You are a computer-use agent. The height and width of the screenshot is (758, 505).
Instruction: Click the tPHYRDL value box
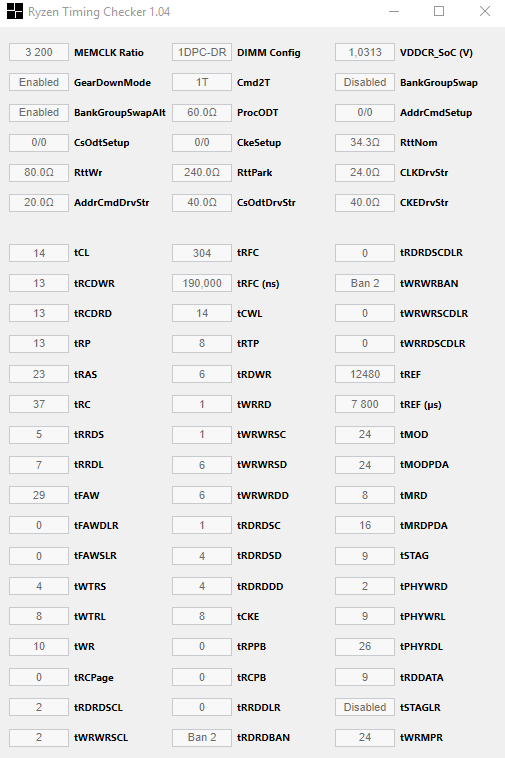point(365,646)
